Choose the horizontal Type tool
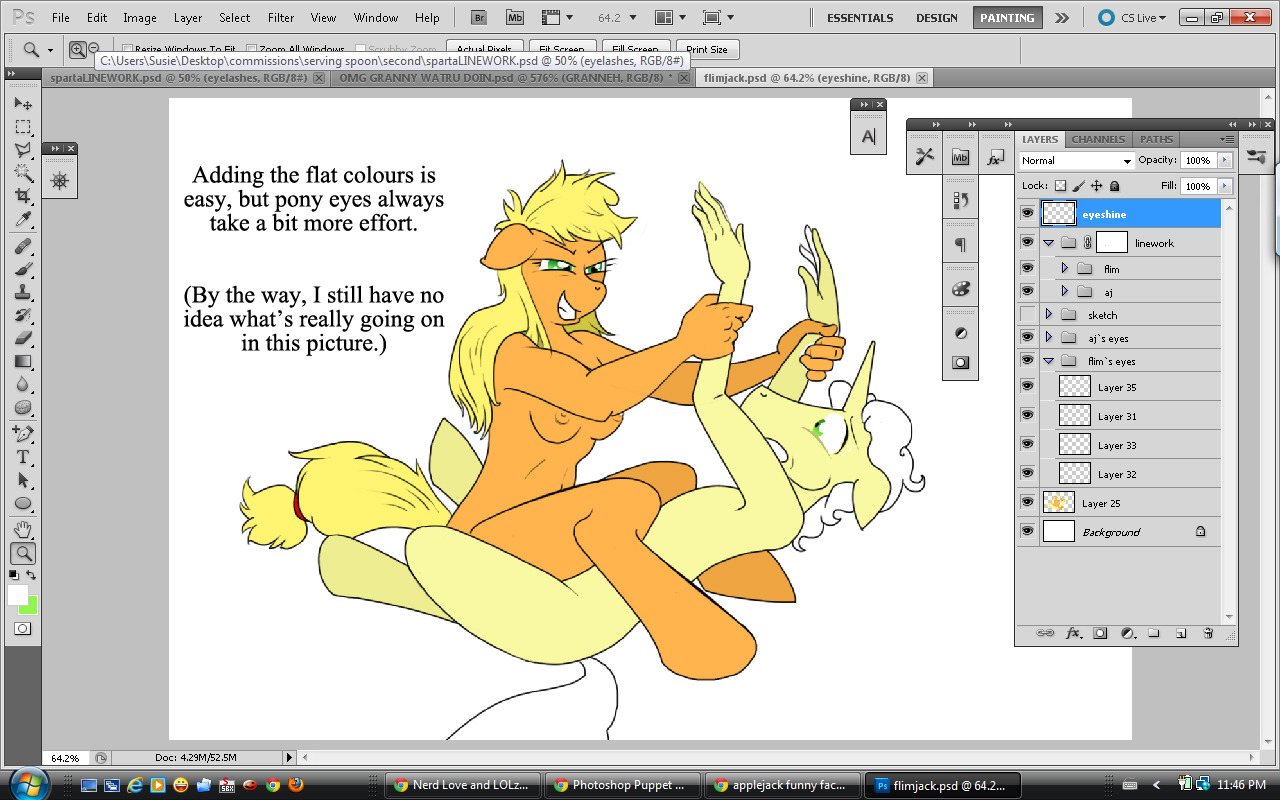Viewport: 1280px width, 800px height. (x=22, y=457)
